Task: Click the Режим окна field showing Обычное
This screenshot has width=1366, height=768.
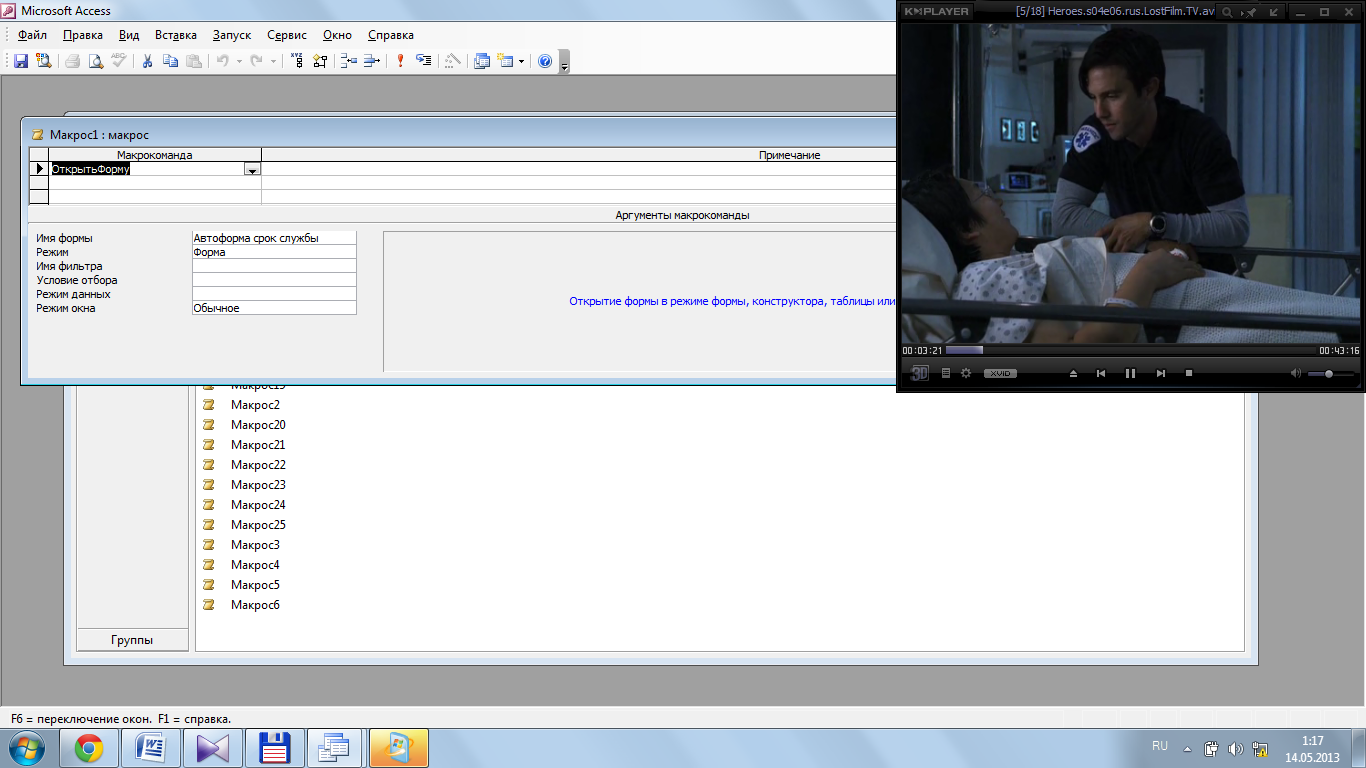Action: click(274, 308)
